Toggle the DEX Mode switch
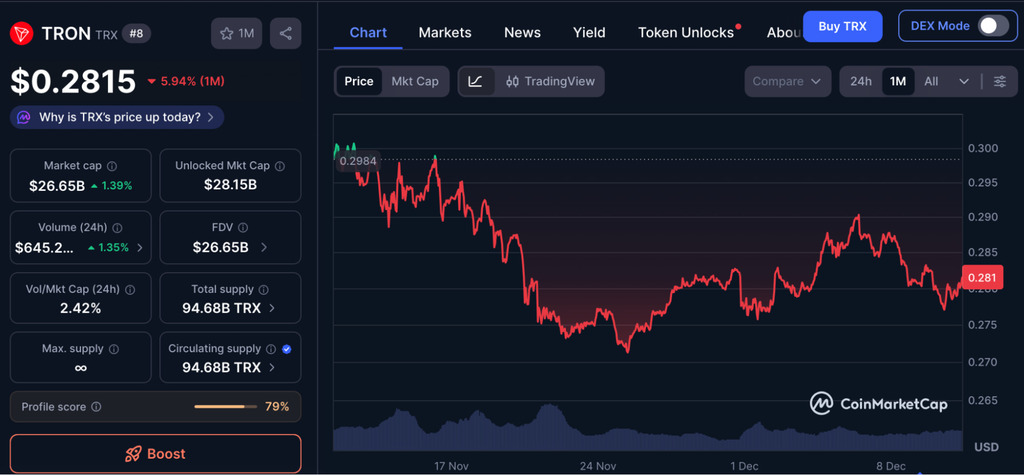This screenshot has height=475, width=1024. tap(993, 26)
